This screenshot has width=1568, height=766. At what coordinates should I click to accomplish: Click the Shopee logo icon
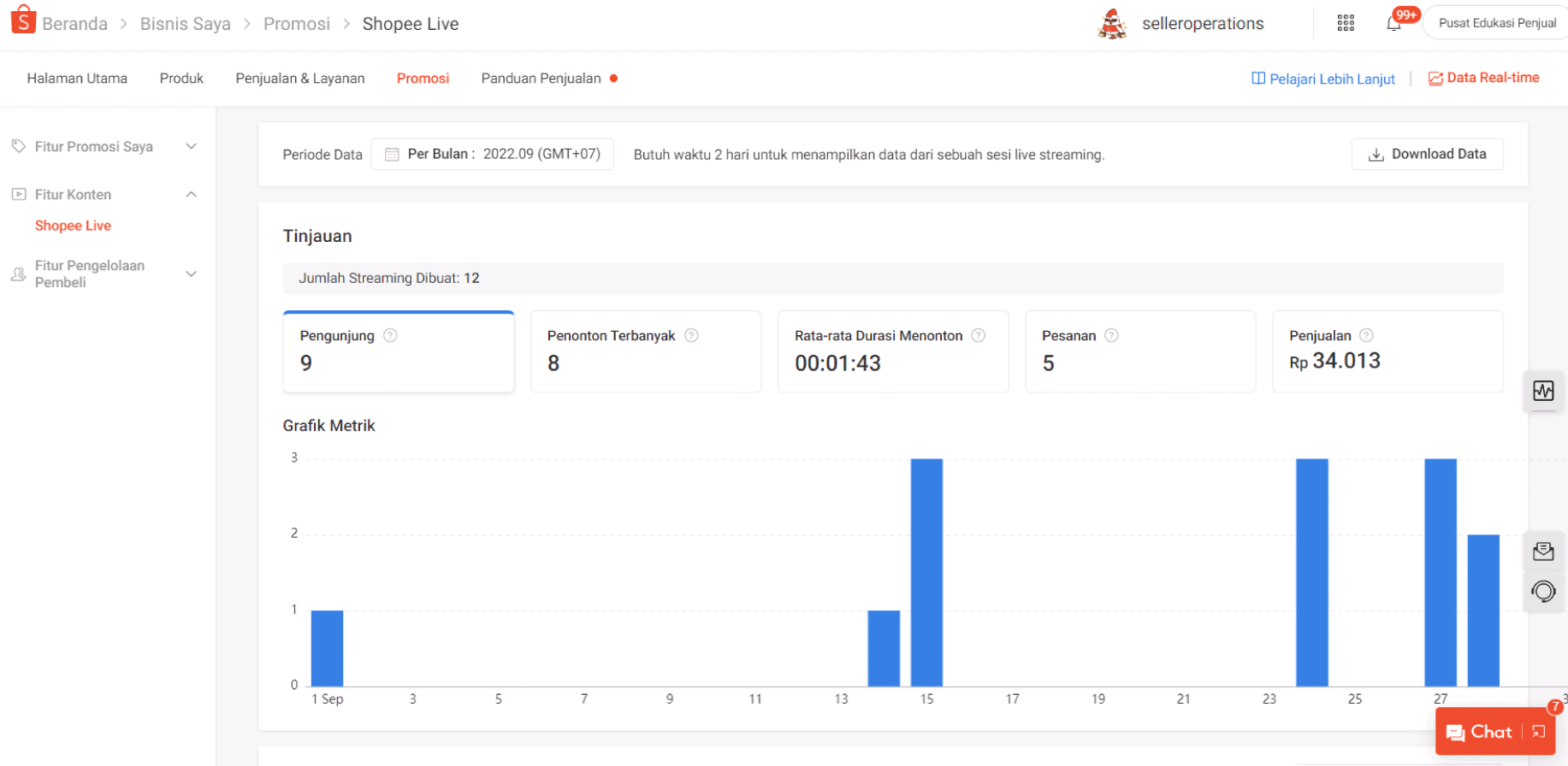pos(23,21)
